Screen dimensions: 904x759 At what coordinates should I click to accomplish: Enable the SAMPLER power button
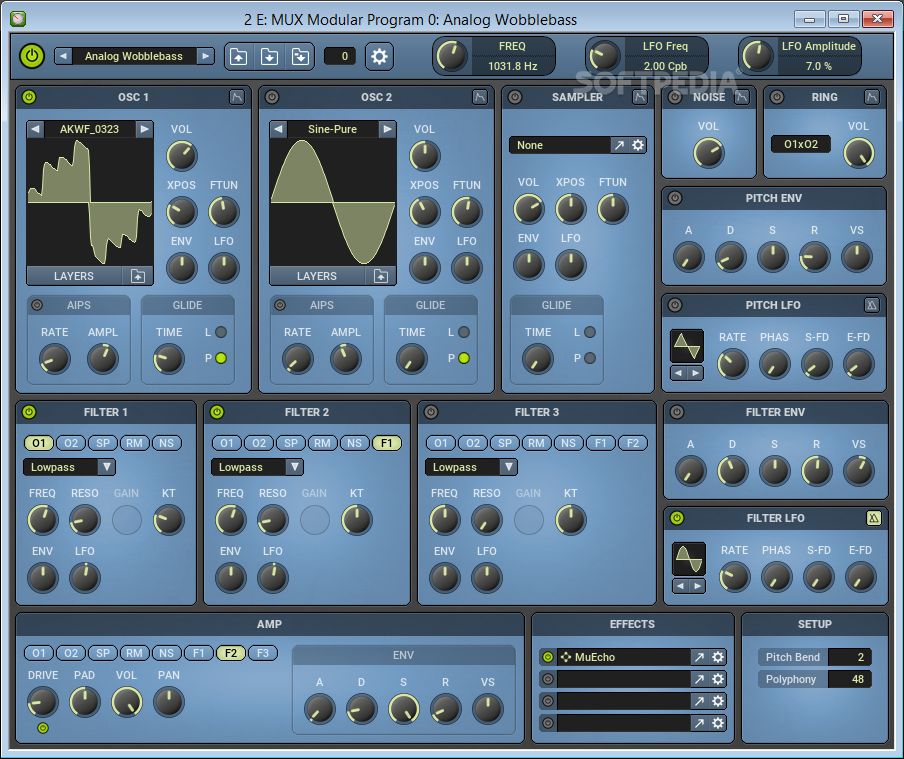click(x=515, y=97)
